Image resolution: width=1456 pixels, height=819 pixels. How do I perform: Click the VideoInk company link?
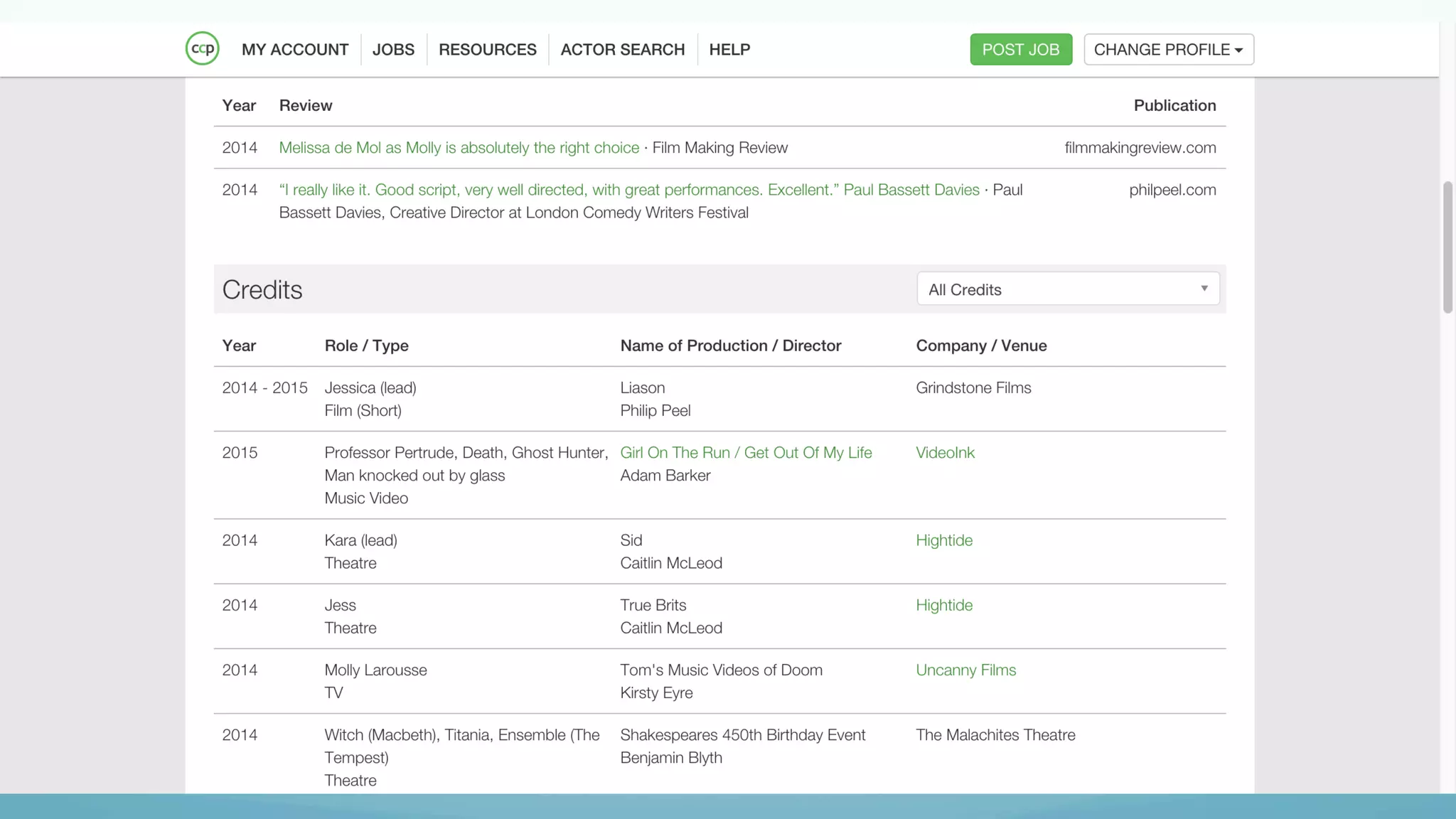point(945,453)
